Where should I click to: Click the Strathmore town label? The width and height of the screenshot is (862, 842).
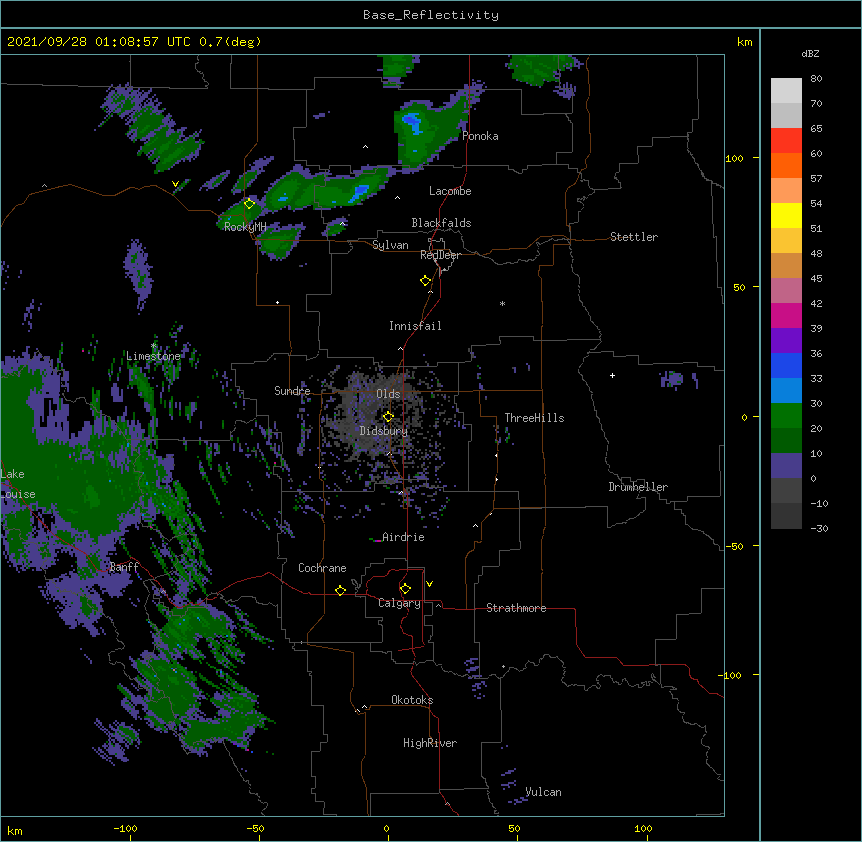coord(516,608)
